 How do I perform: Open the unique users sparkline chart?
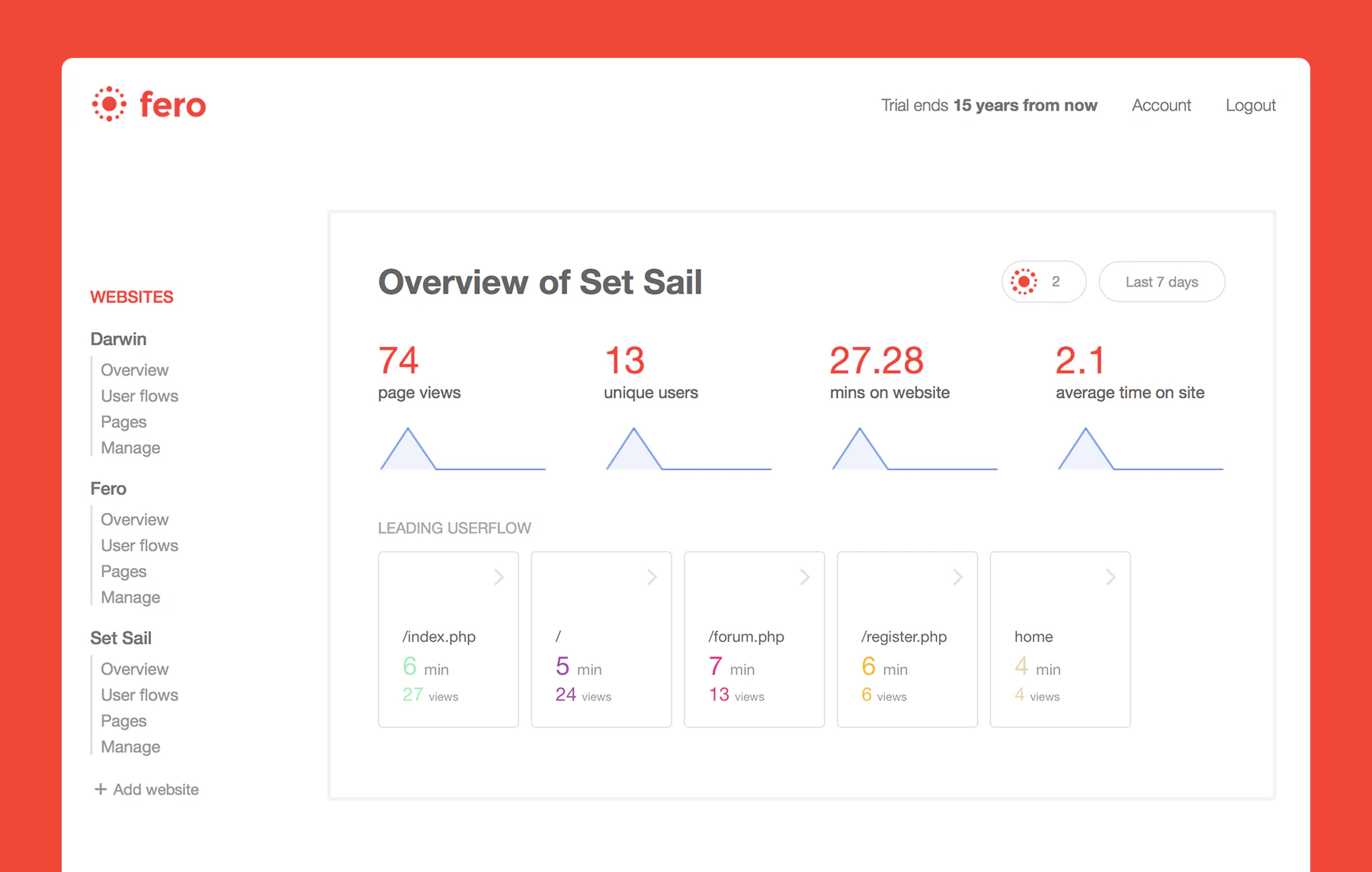pos(688,449)
